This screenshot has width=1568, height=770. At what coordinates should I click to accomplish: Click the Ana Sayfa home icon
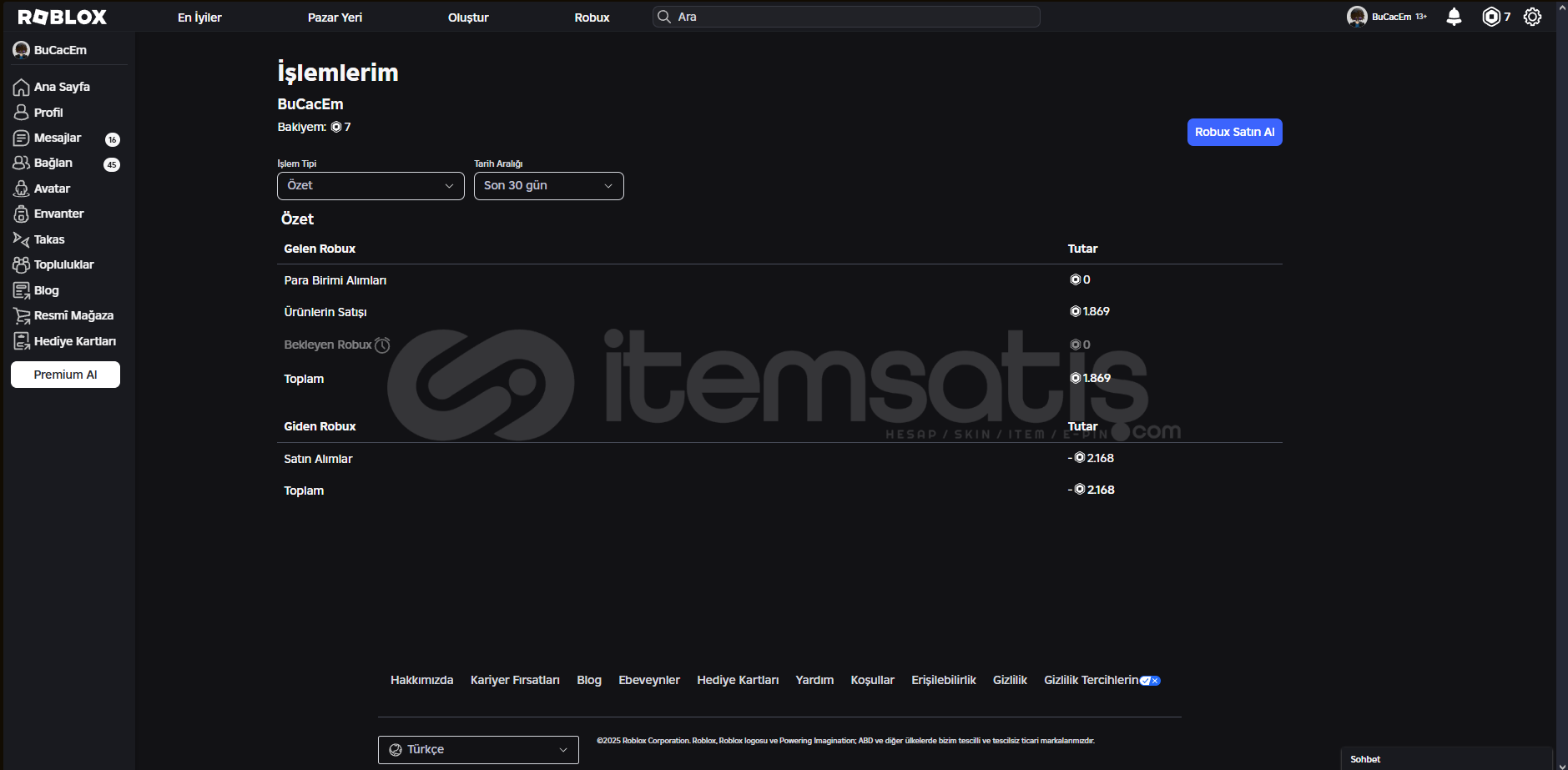point(22,87)
